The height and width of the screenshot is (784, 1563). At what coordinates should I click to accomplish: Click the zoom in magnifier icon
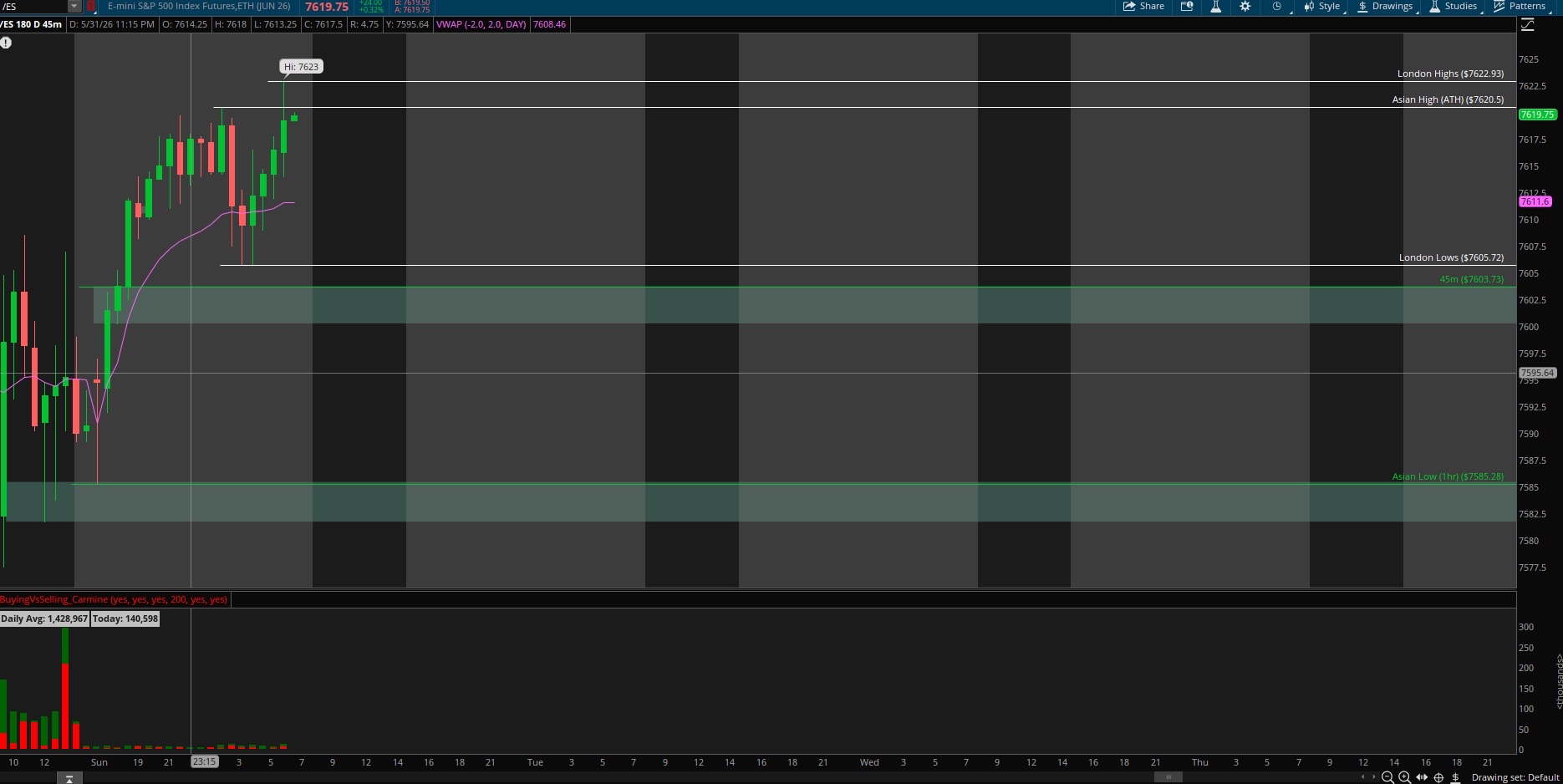tap(1404, 777)
